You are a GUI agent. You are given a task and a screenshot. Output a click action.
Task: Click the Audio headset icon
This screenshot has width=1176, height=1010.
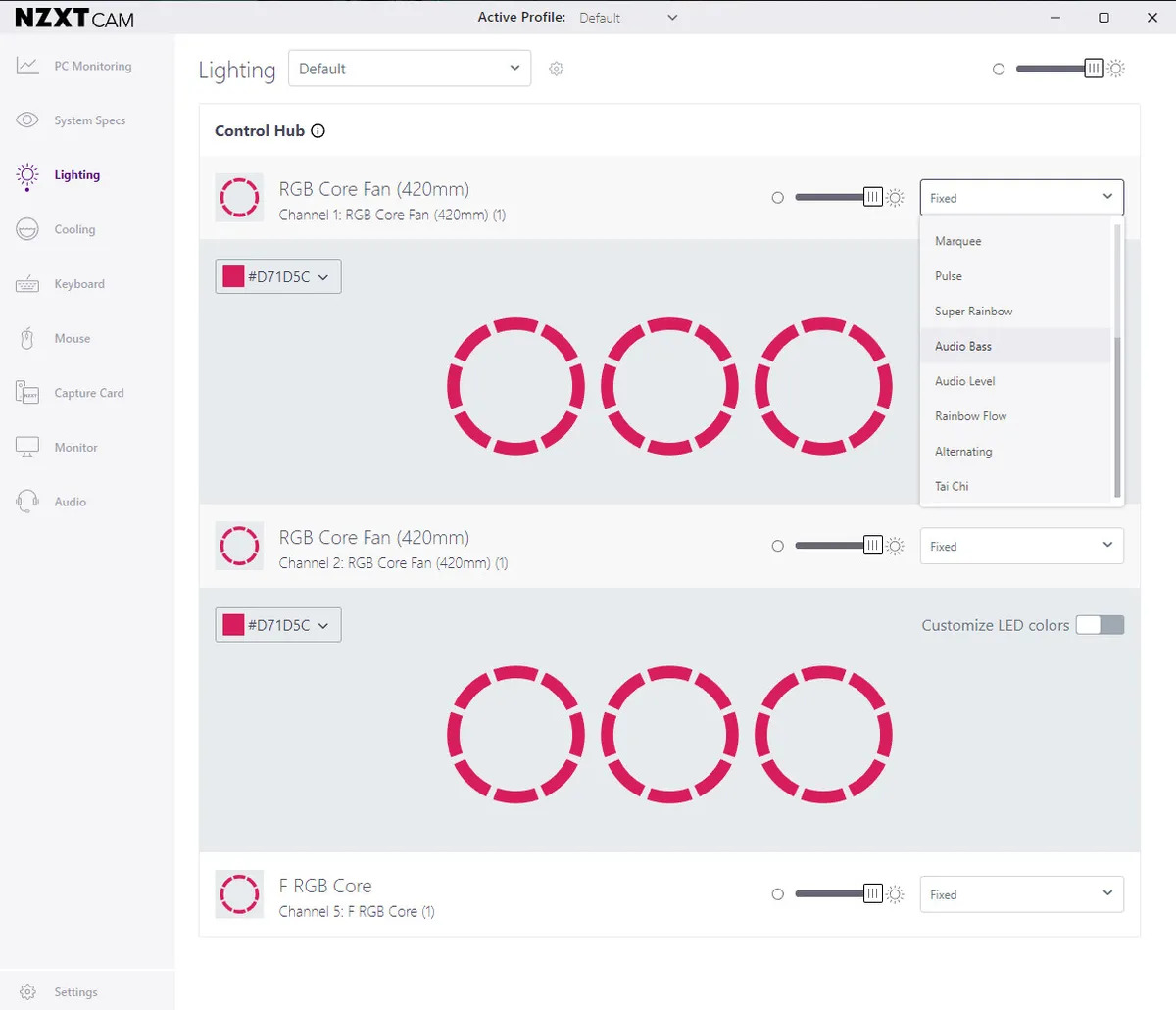click(x=27, y=502)
